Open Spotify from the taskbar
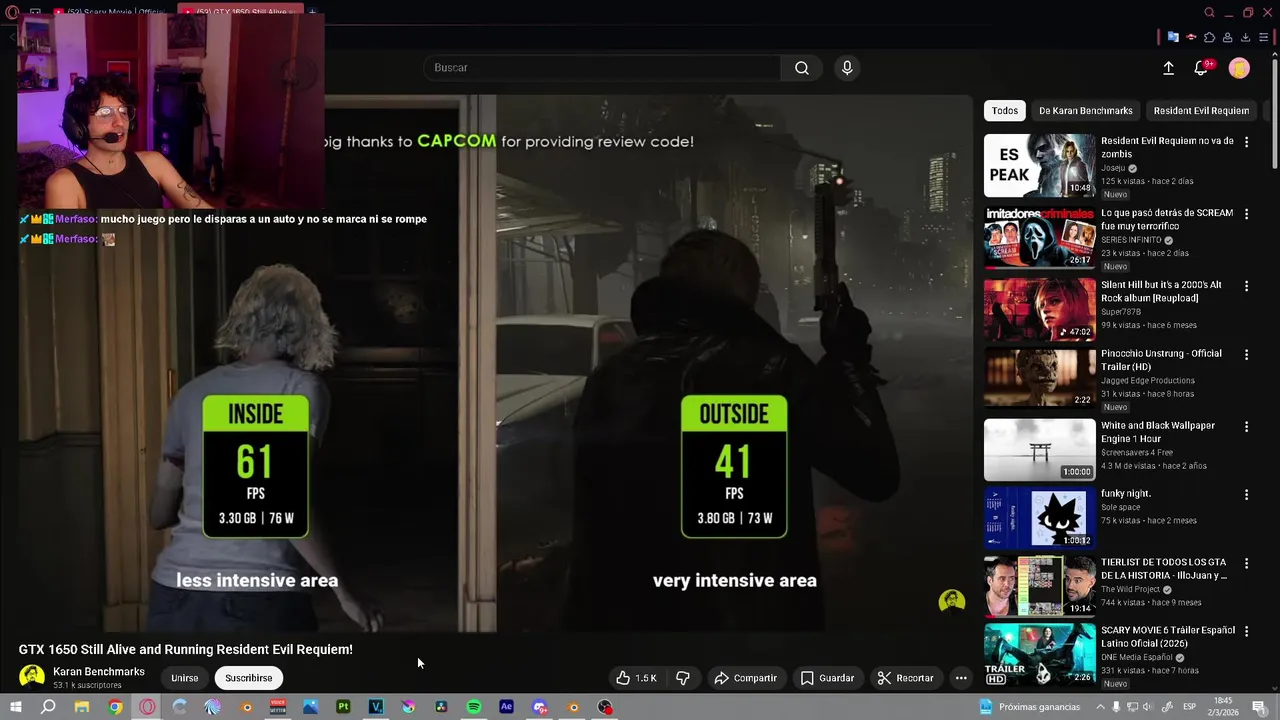Screen dimensions: 1280x720 click(x=474, y=707)
